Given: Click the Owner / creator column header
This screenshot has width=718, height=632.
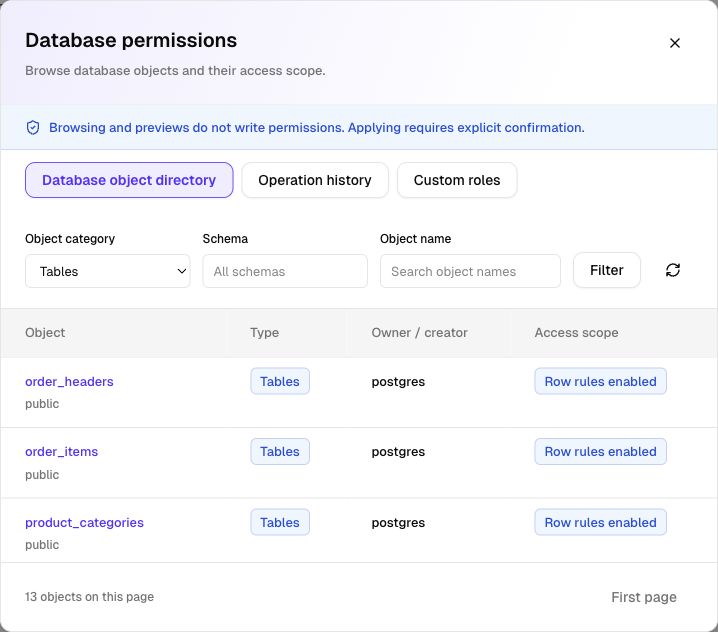Looking at the screenshot, I should click(x=419, y=332).
